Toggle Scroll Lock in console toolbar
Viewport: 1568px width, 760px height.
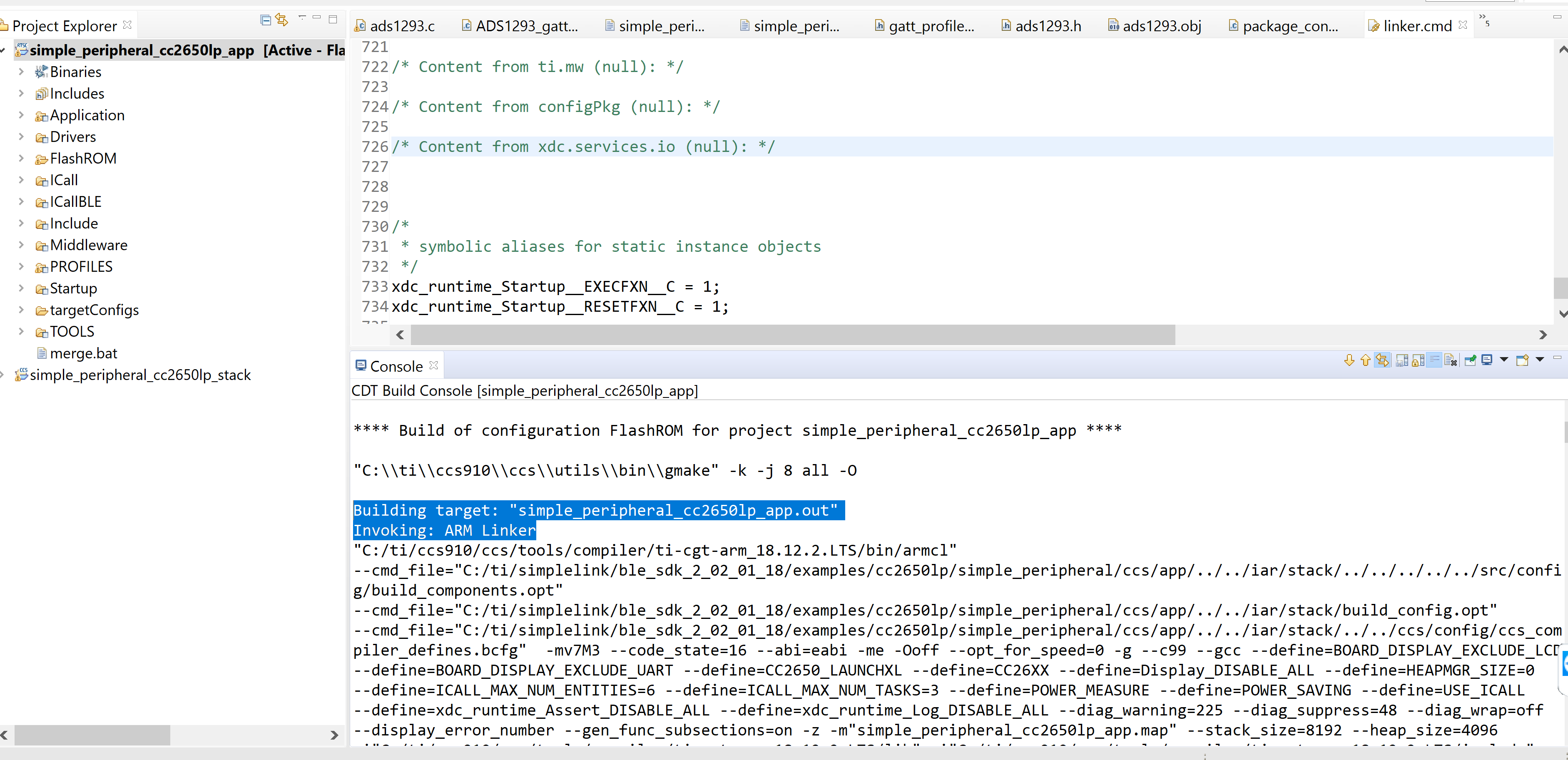coord(1418,360)
